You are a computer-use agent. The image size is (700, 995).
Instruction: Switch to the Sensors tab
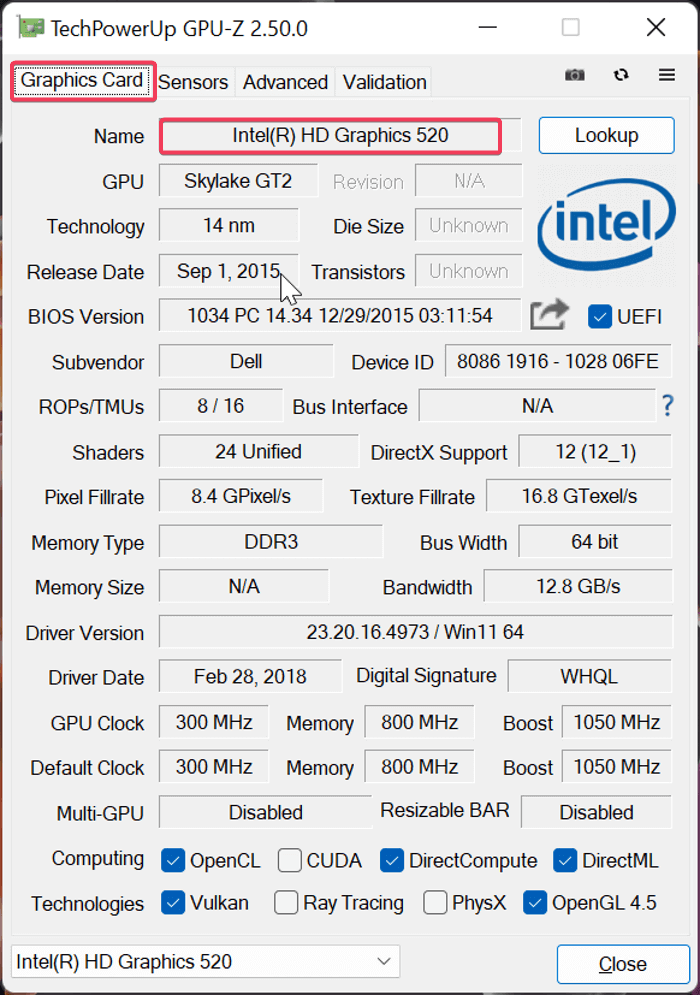point(193,82)
